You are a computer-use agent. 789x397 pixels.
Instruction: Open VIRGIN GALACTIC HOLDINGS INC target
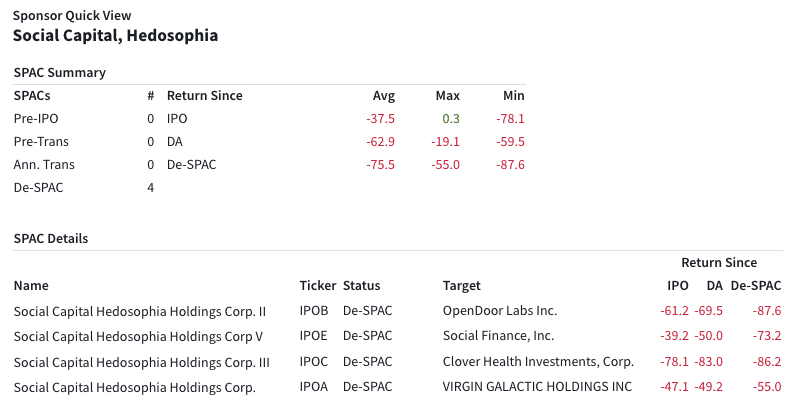[537, 387]
